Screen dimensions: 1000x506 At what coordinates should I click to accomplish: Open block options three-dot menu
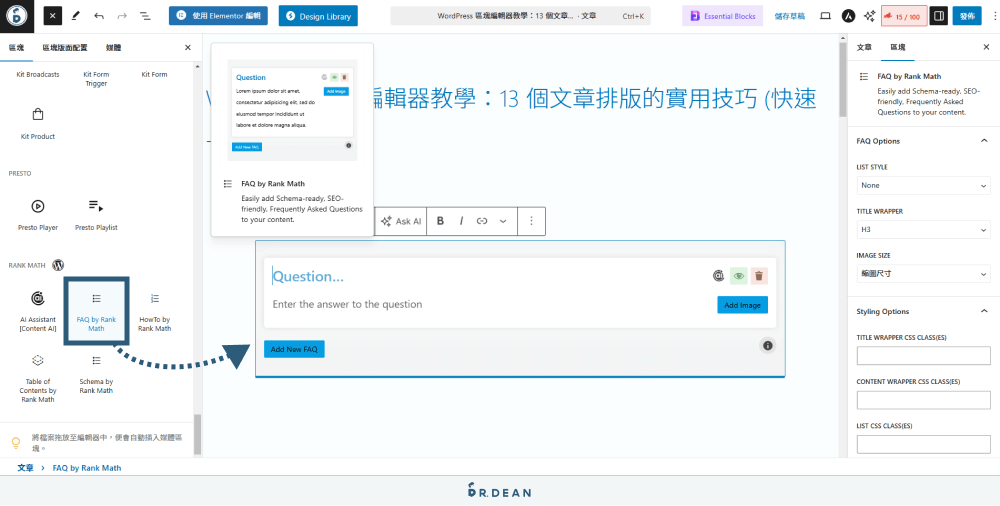tap(531, 221)
